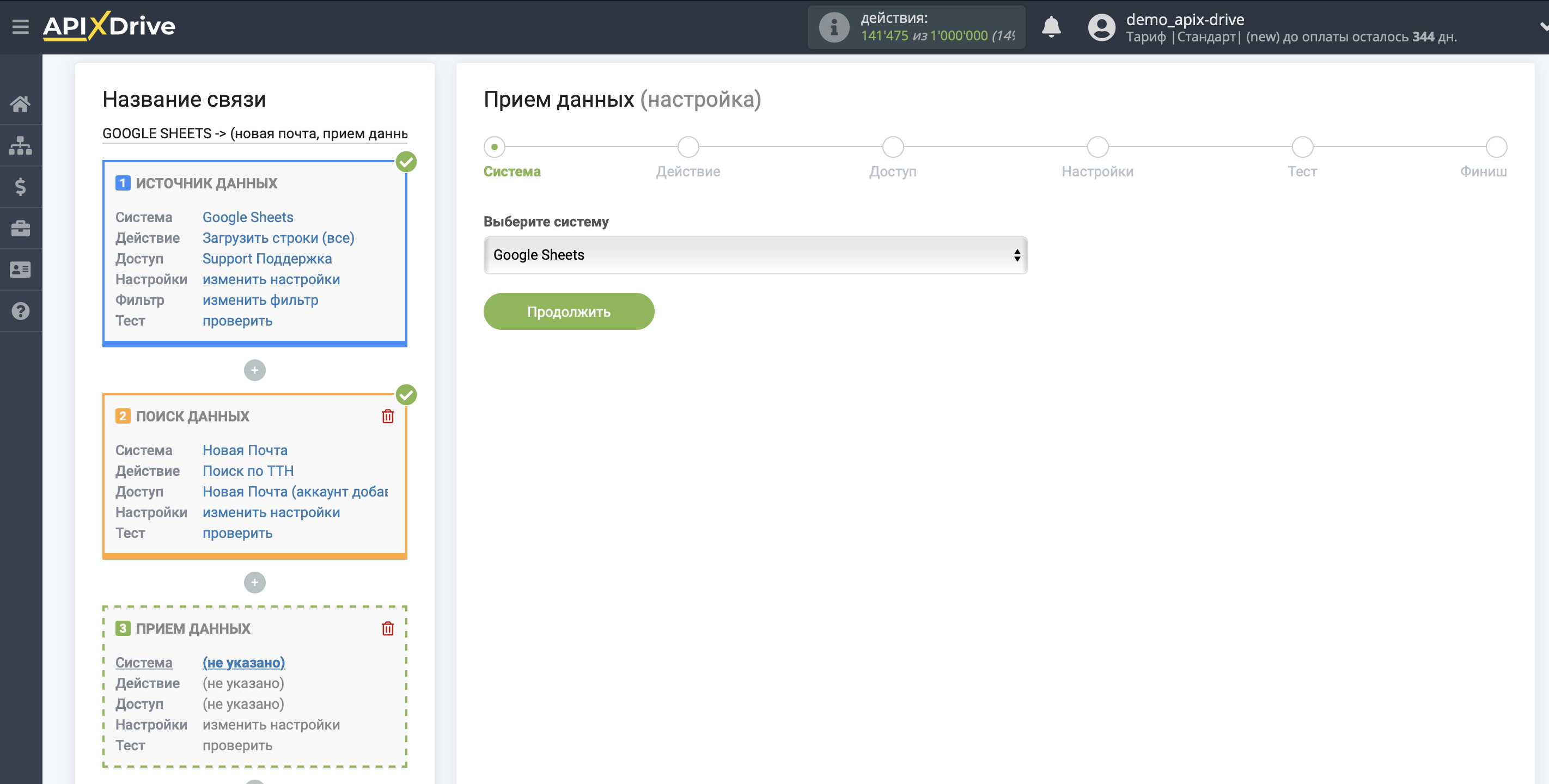Go to the Доступ step label
Screen dimensions: 1549x784
893,172
